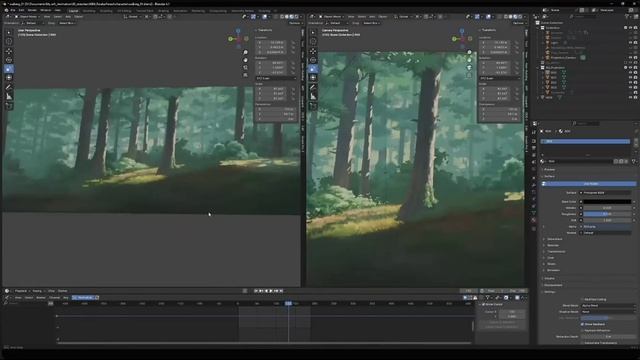Viewport: 640px width, 360px height.
Task: Open Shadow Mode dropdown
Action: click(608, 311)
